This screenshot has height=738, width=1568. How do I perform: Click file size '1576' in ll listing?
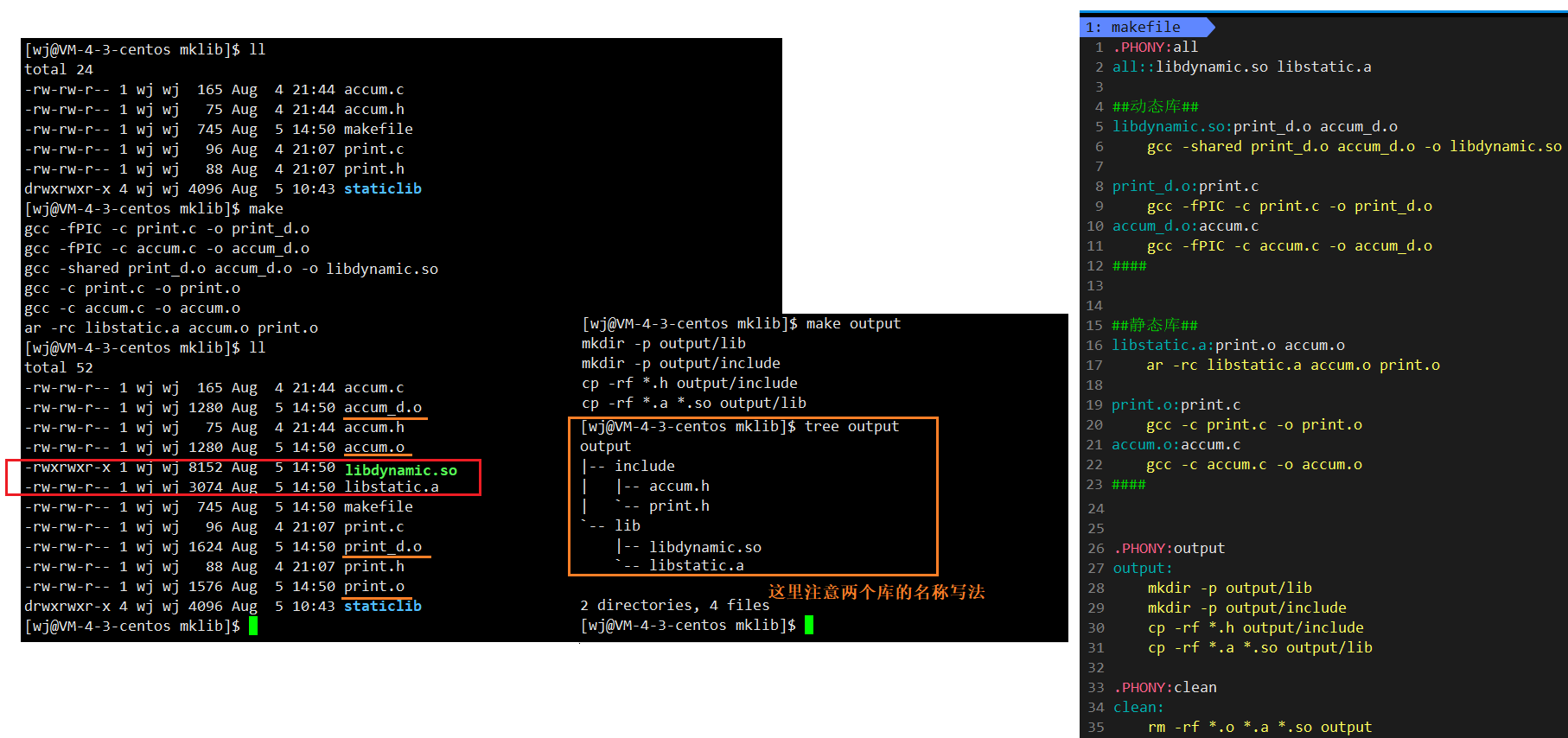point(206,586)
